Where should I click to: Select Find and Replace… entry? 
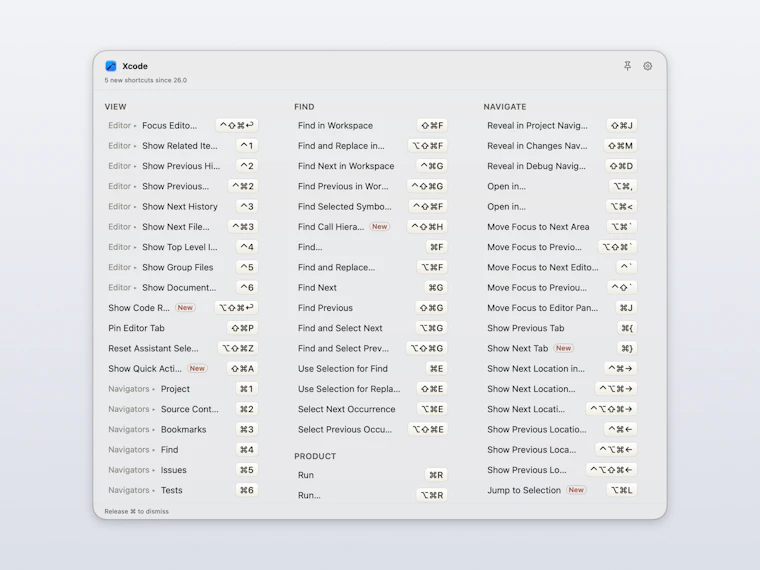pyautogui.click(x=371, y=267)
